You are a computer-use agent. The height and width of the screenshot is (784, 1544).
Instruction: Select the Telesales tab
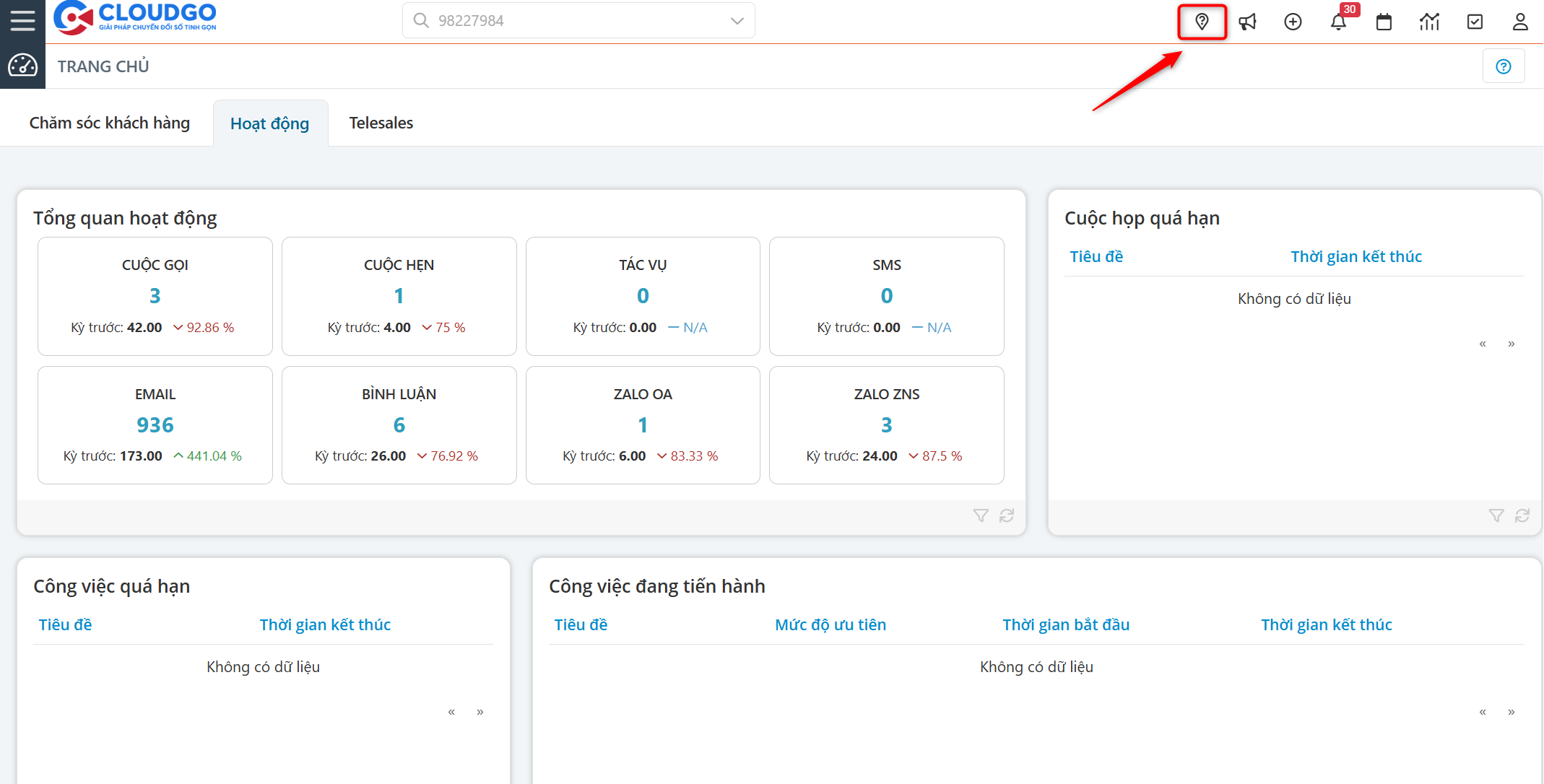click(381, 123)
